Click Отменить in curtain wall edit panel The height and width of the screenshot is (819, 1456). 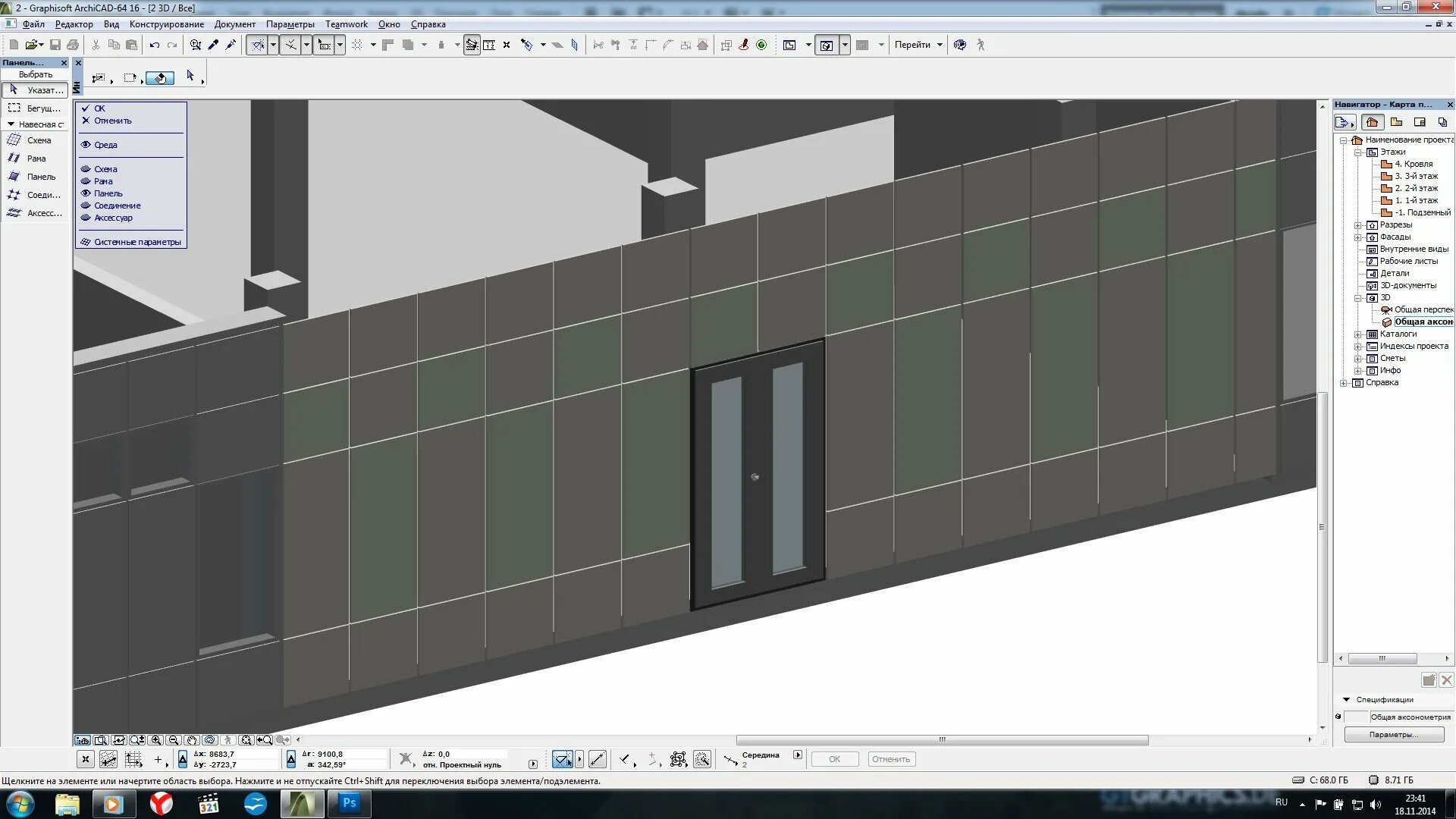112,121
